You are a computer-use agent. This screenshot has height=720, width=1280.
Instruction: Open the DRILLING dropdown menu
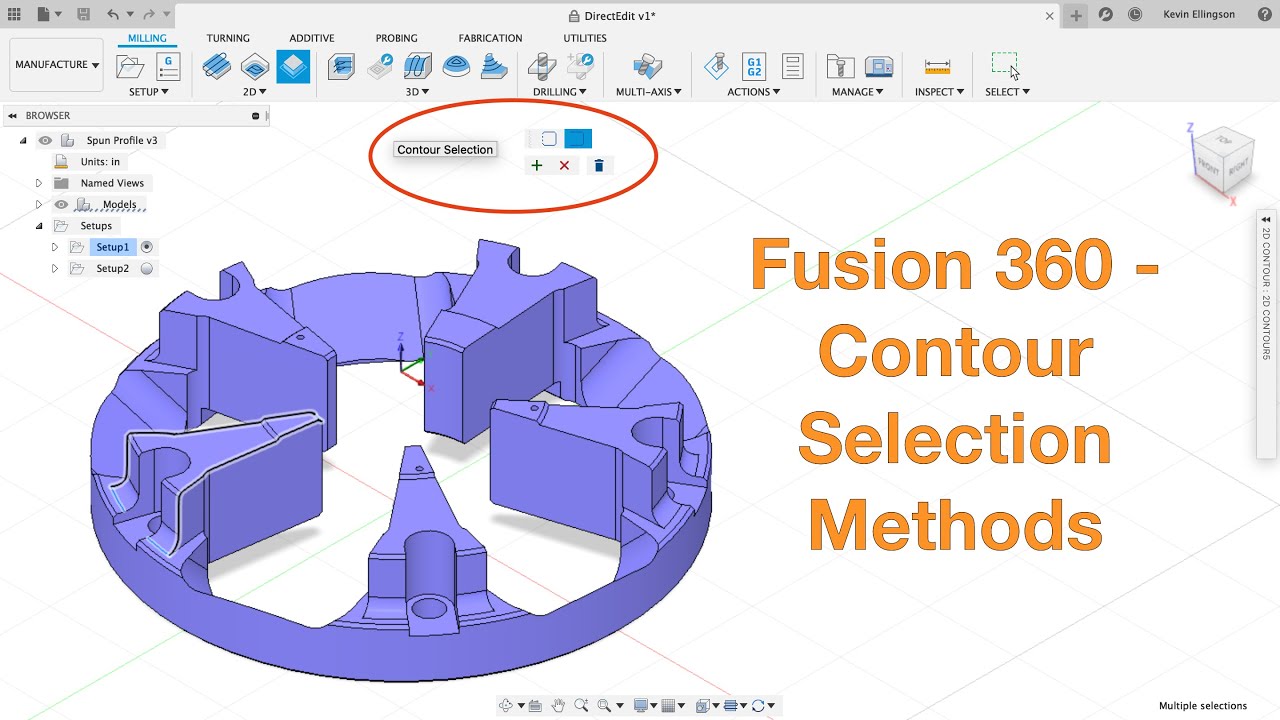[x=559, y=92]
